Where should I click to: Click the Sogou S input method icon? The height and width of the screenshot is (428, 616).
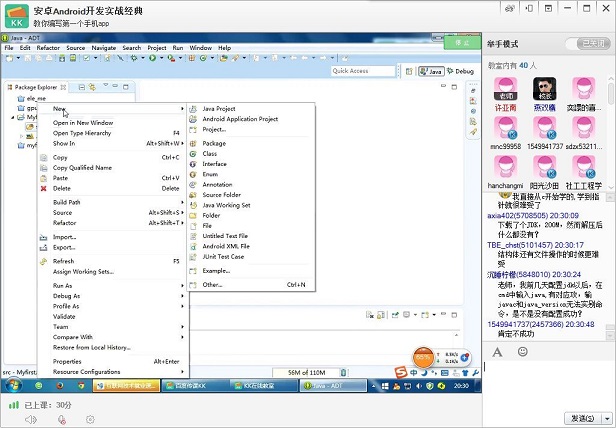tap(400, 372)
